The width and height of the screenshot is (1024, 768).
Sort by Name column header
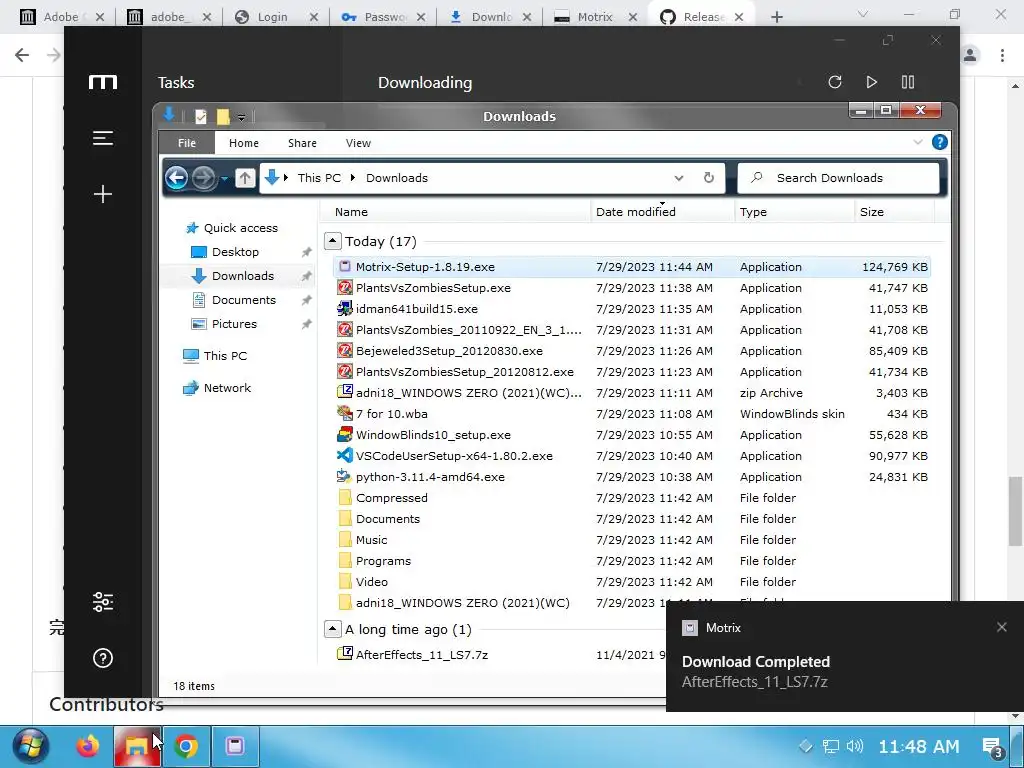tap(456, 212)
